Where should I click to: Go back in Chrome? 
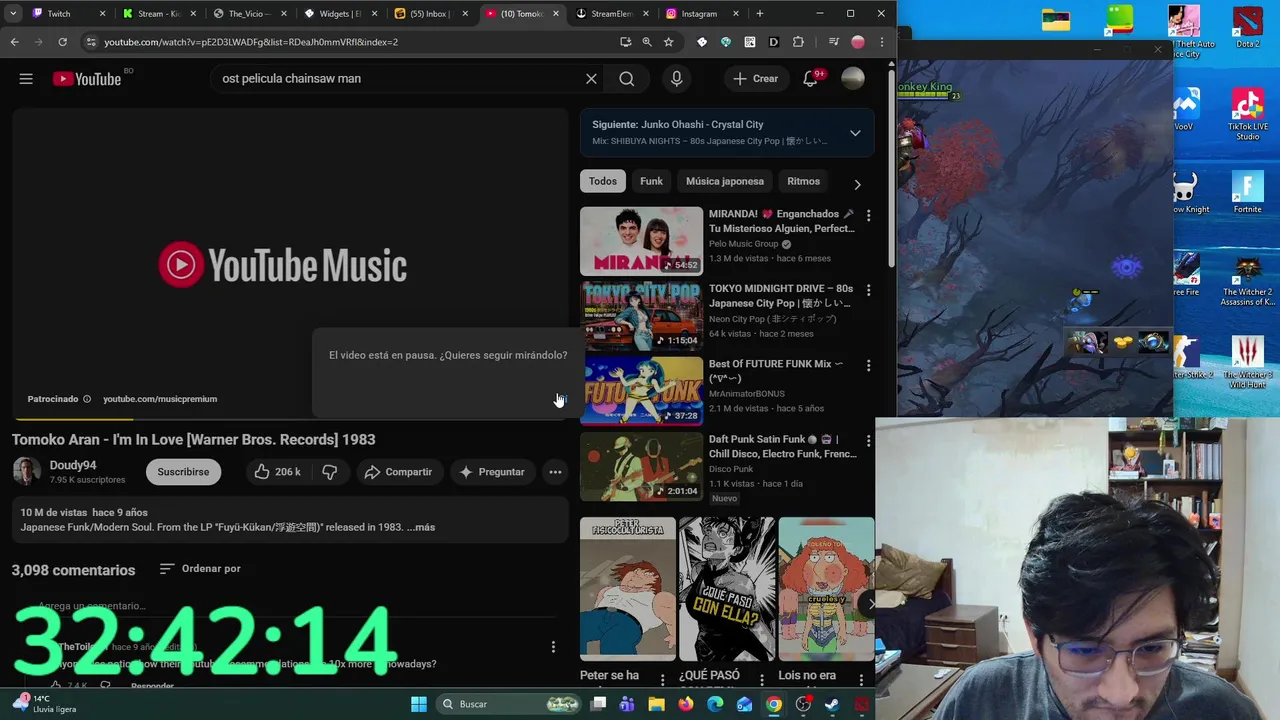click(14, 42)
